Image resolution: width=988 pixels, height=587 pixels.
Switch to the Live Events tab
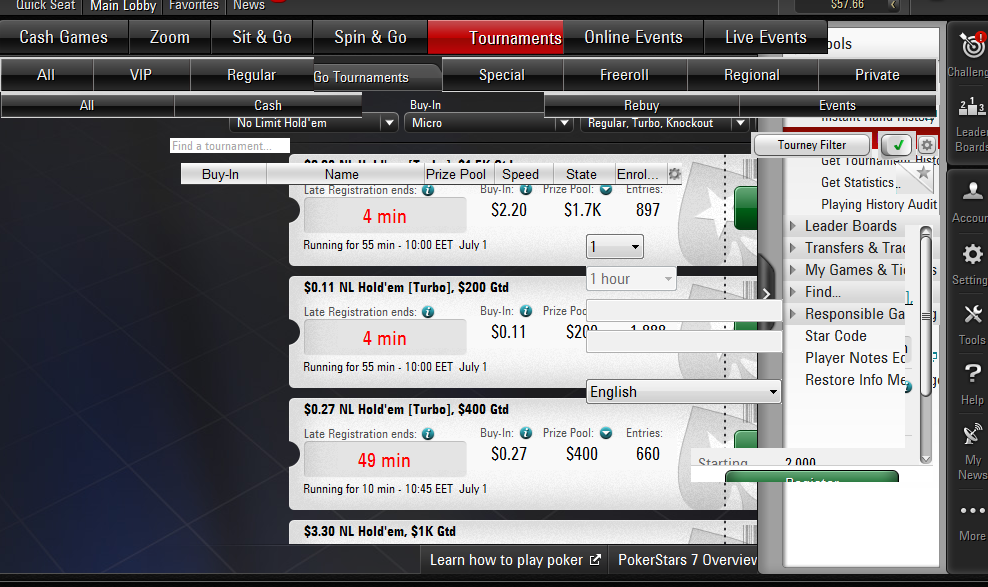[766, 37]
